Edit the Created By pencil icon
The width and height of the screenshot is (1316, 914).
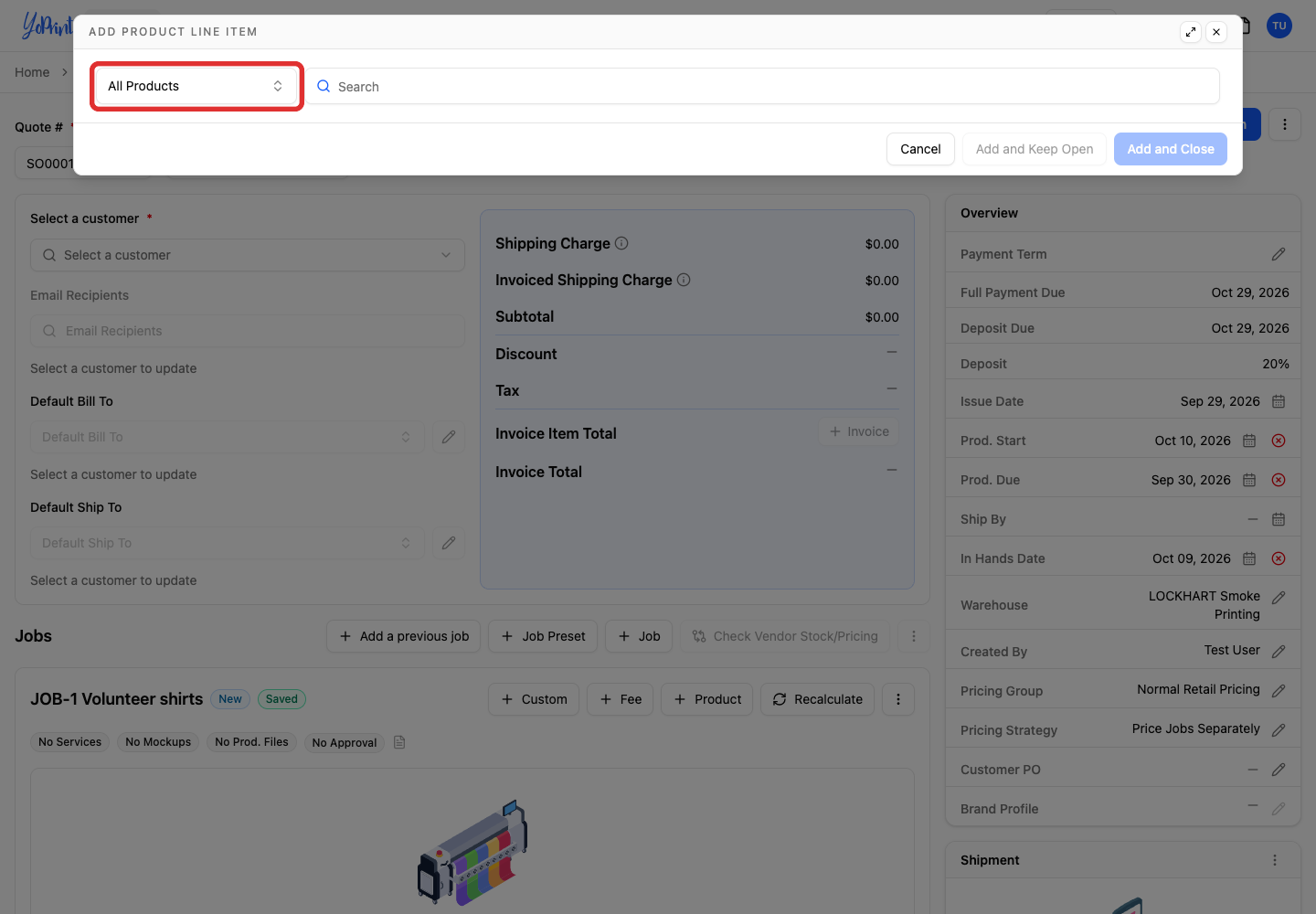pyautogui.click(x=1279, y=652)
